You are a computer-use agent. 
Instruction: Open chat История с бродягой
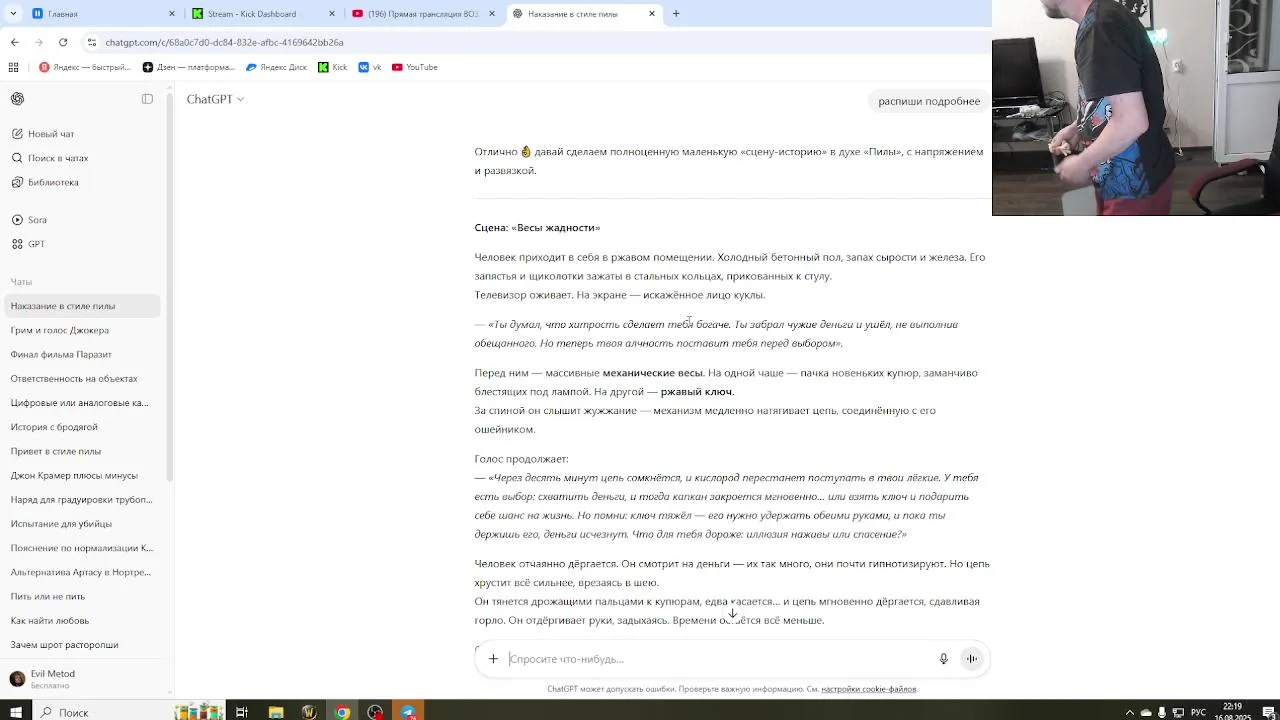coord(82,427)
